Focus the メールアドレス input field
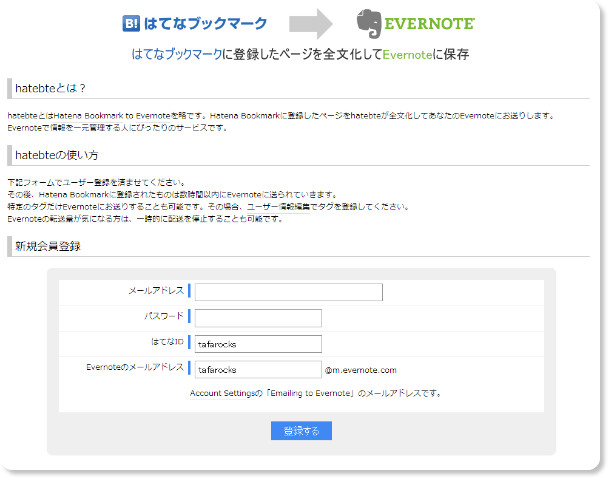 [288, 292]
